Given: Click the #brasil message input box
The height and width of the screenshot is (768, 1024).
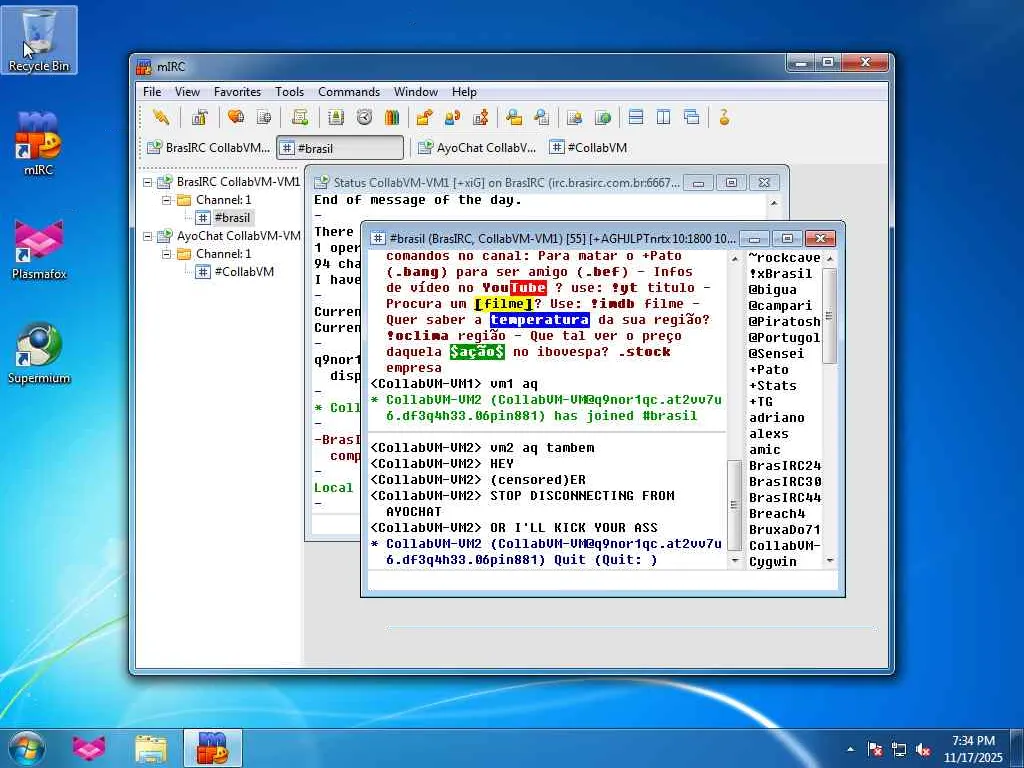Looking at the screenshot, I should [x=602, y=581].
